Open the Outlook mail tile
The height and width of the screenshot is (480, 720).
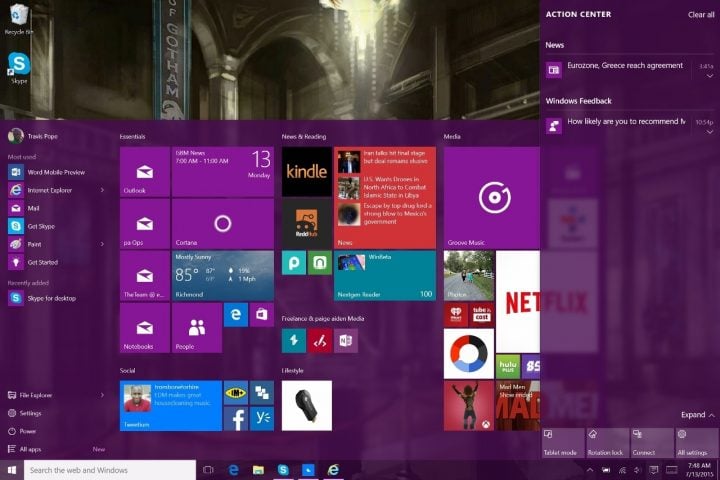(x=145, y=172)
